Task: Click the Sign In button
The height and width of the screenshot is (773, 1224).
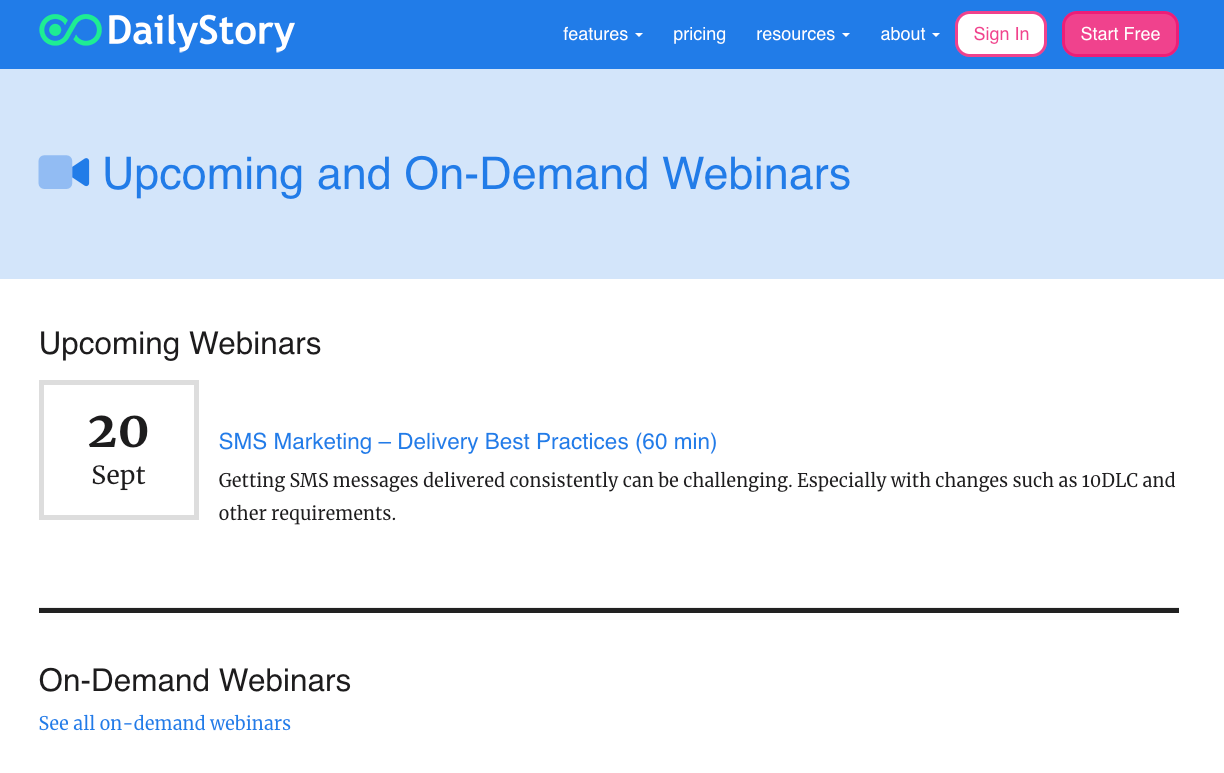Action: pyautogui.click(x=1001, y=34)
